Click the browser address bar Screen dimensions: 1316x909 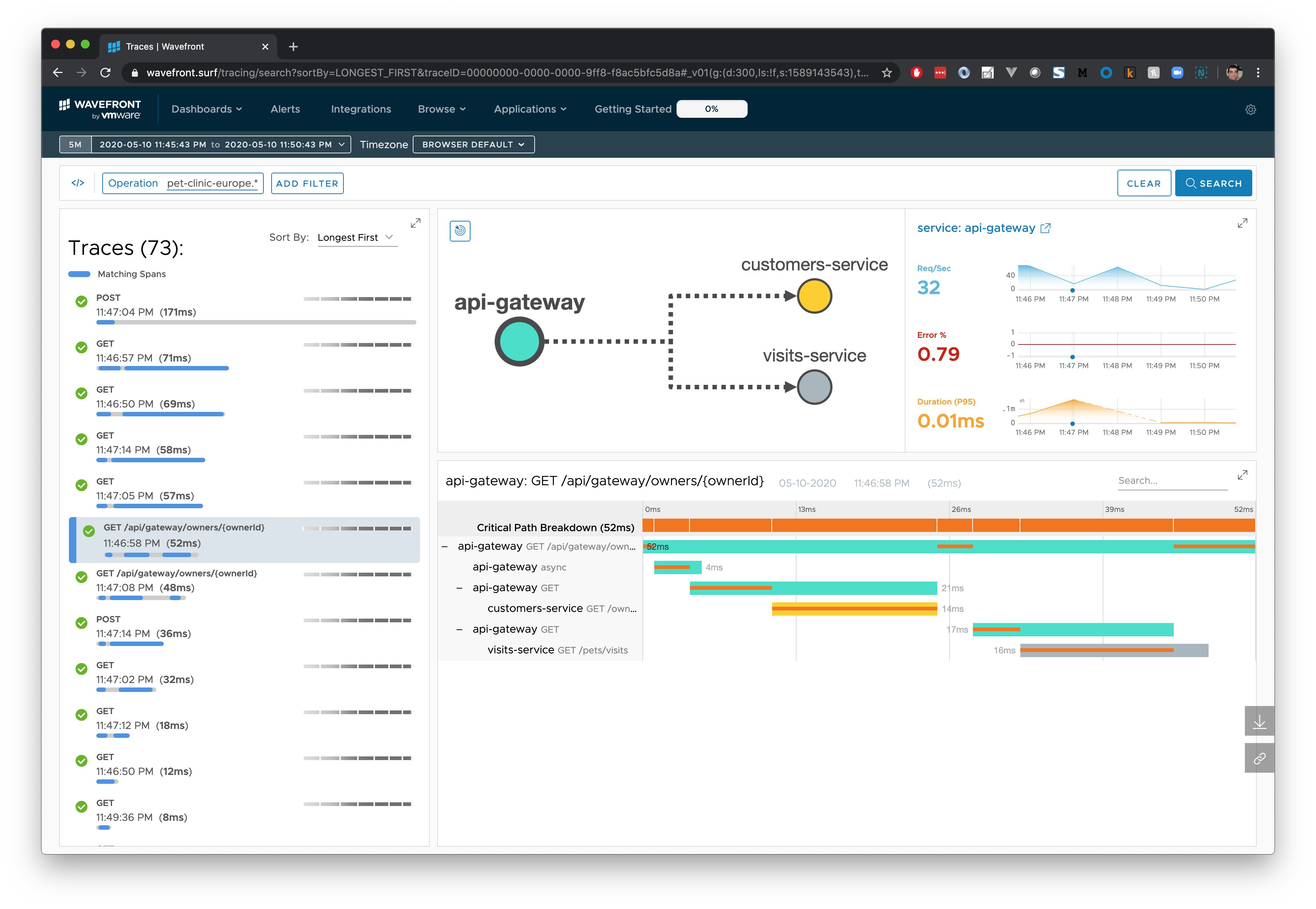[507, 72]
